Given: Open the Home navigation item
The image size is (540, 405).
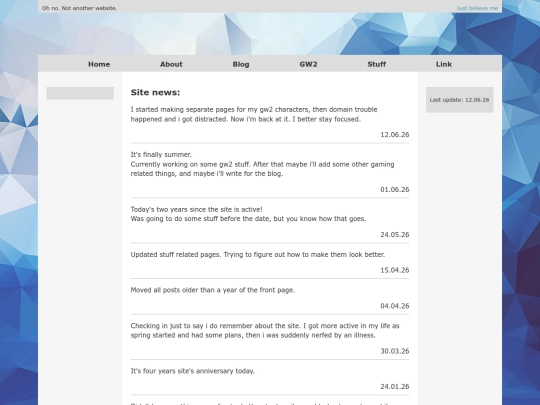Looking at the screenshot, I should point(99,64).
